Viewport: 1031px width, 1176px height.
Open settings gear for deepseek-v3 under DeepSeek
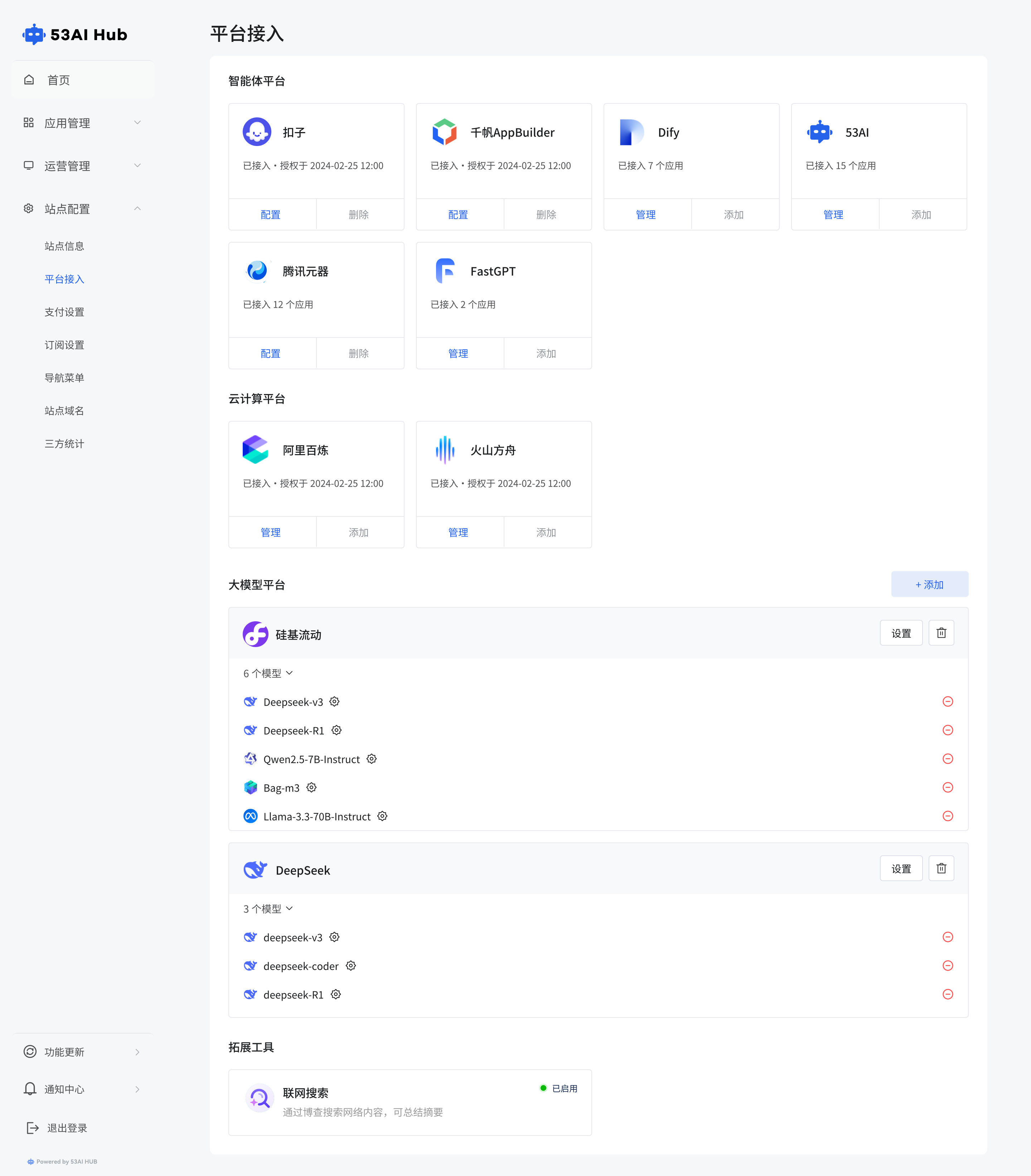click(x=334, y=937)
